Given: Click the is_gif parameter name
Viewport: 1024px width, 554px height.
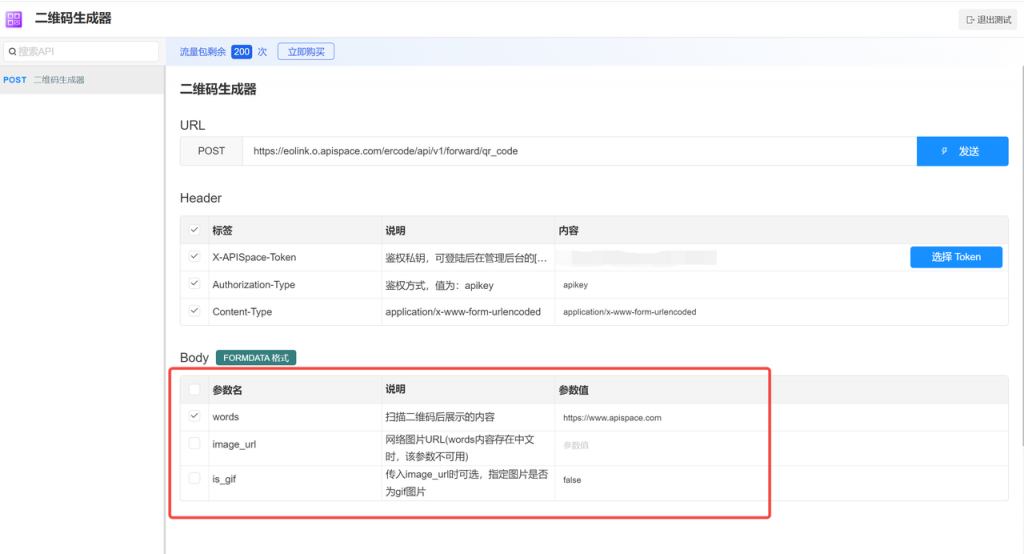Looking at the screenshot, I should point(224,479).
